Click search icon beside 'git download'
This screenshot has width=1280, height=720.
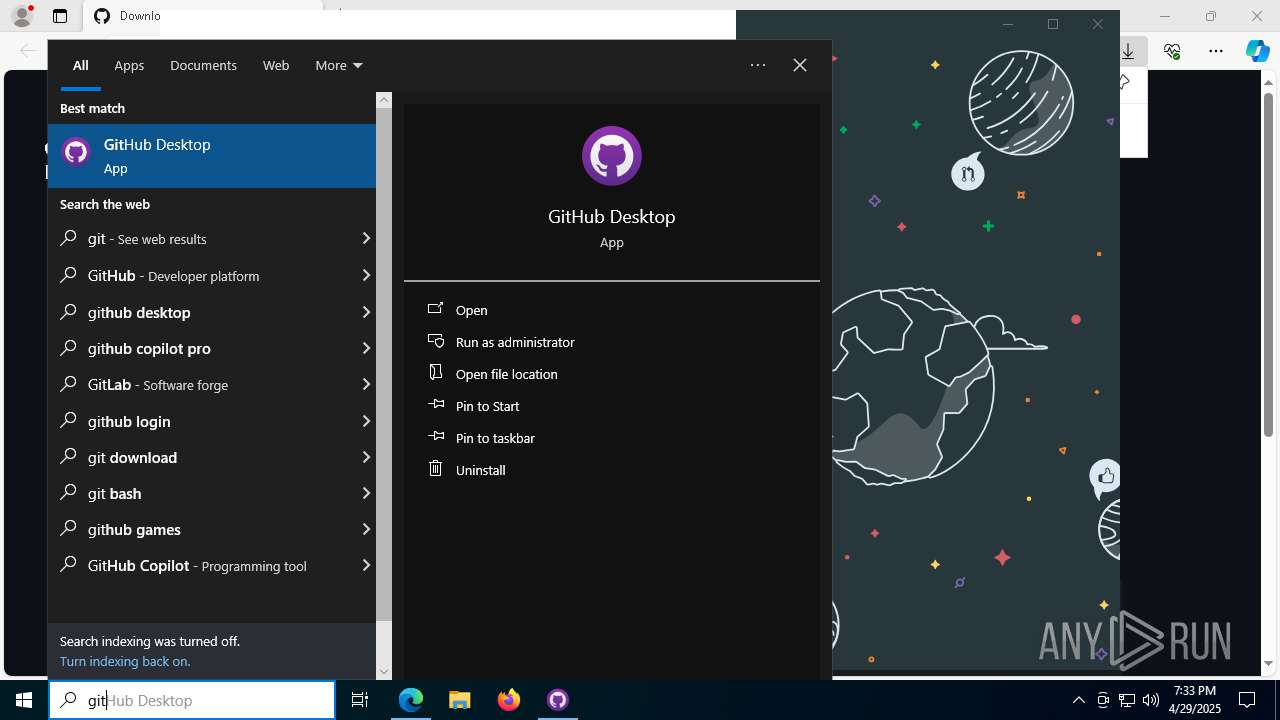click(68, 456)
